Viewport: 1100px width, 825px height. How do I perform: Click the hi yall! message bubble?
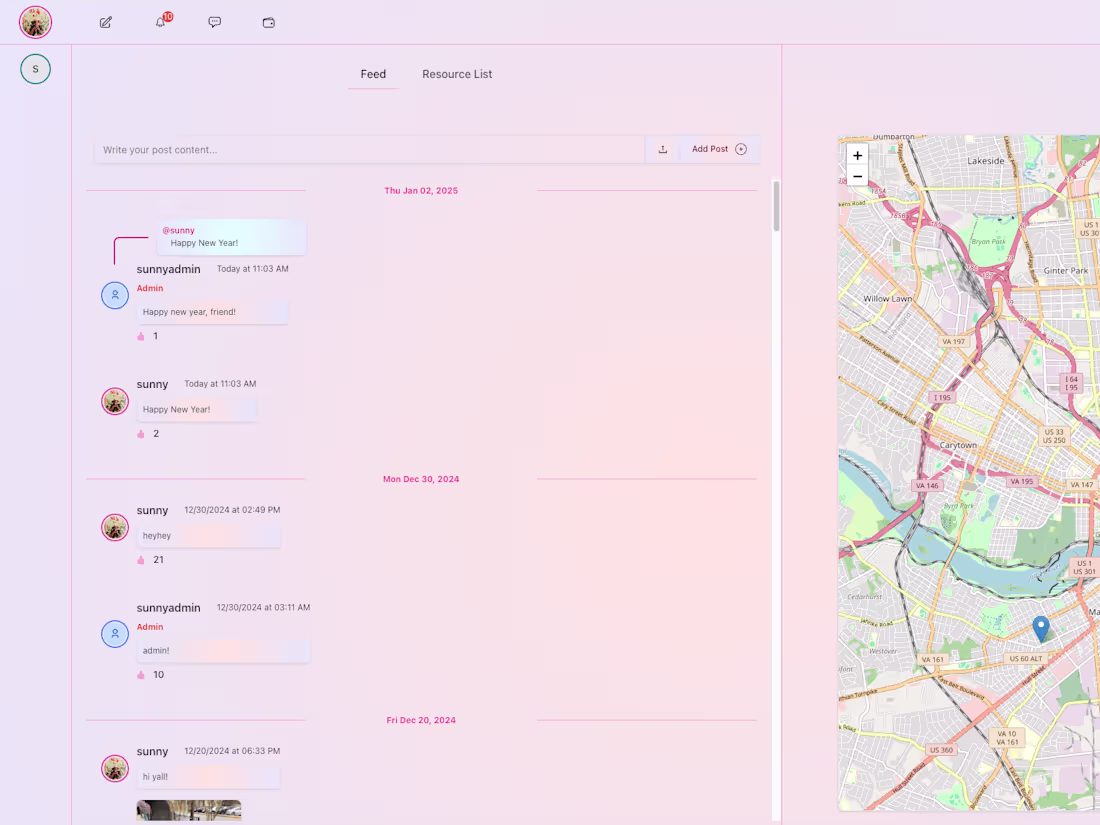[209, 777]
